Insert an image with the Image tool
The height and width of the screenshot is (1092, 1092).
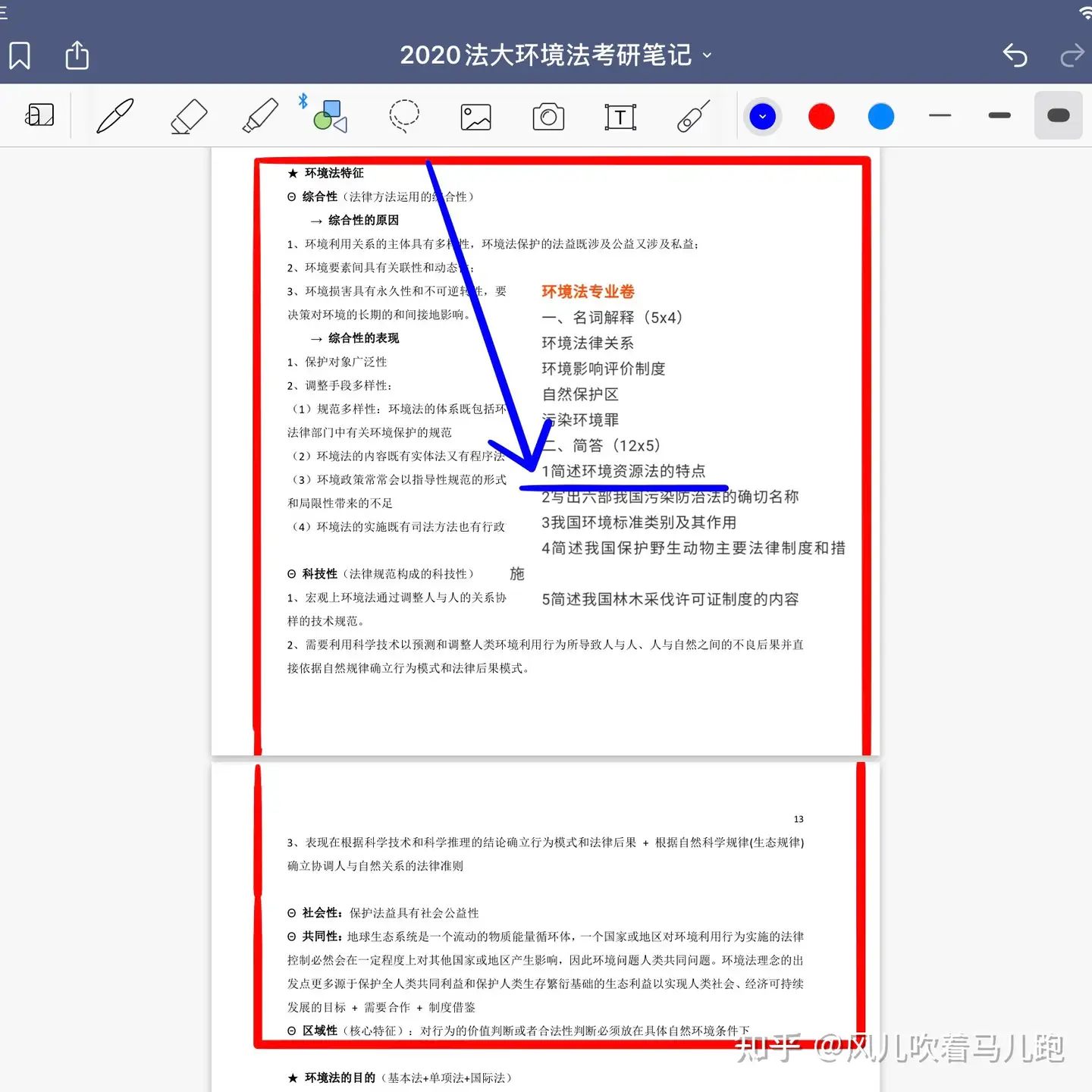pyautogui.click(x=476, y=117)
